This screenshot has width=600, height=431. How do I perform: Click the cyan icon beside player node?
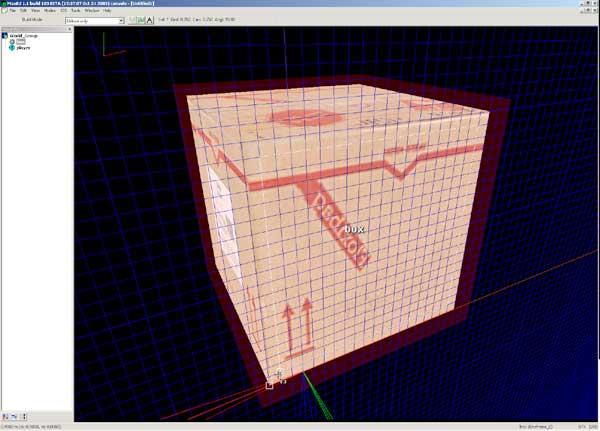tap(12, 48)
